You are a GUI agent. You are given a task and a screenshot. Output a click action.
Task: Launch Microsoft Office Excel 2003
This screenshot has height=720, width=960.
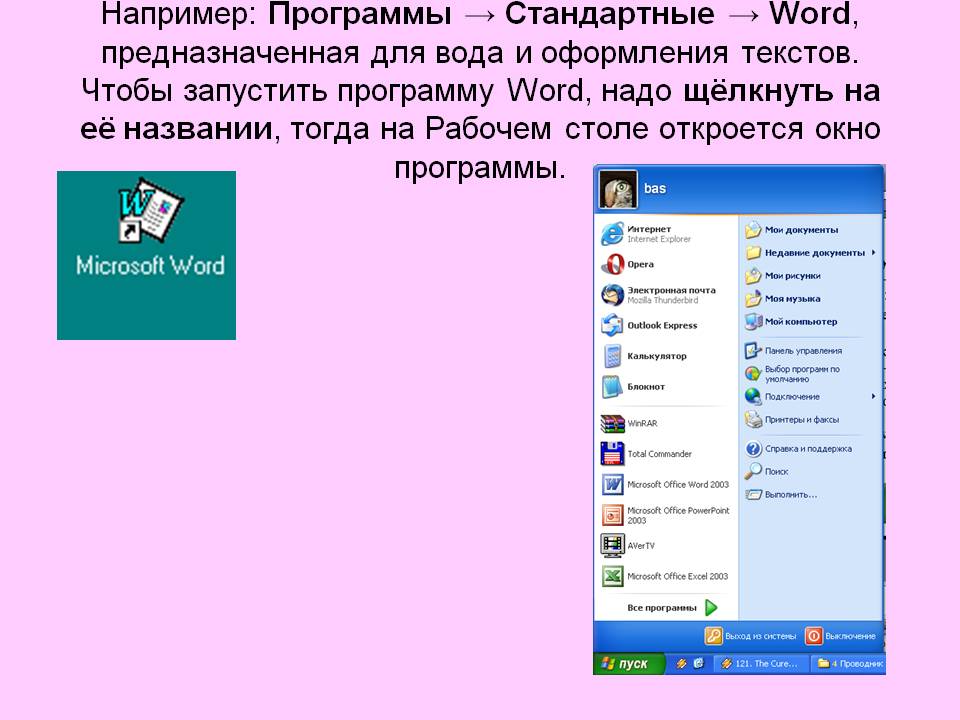coord(613,577)
